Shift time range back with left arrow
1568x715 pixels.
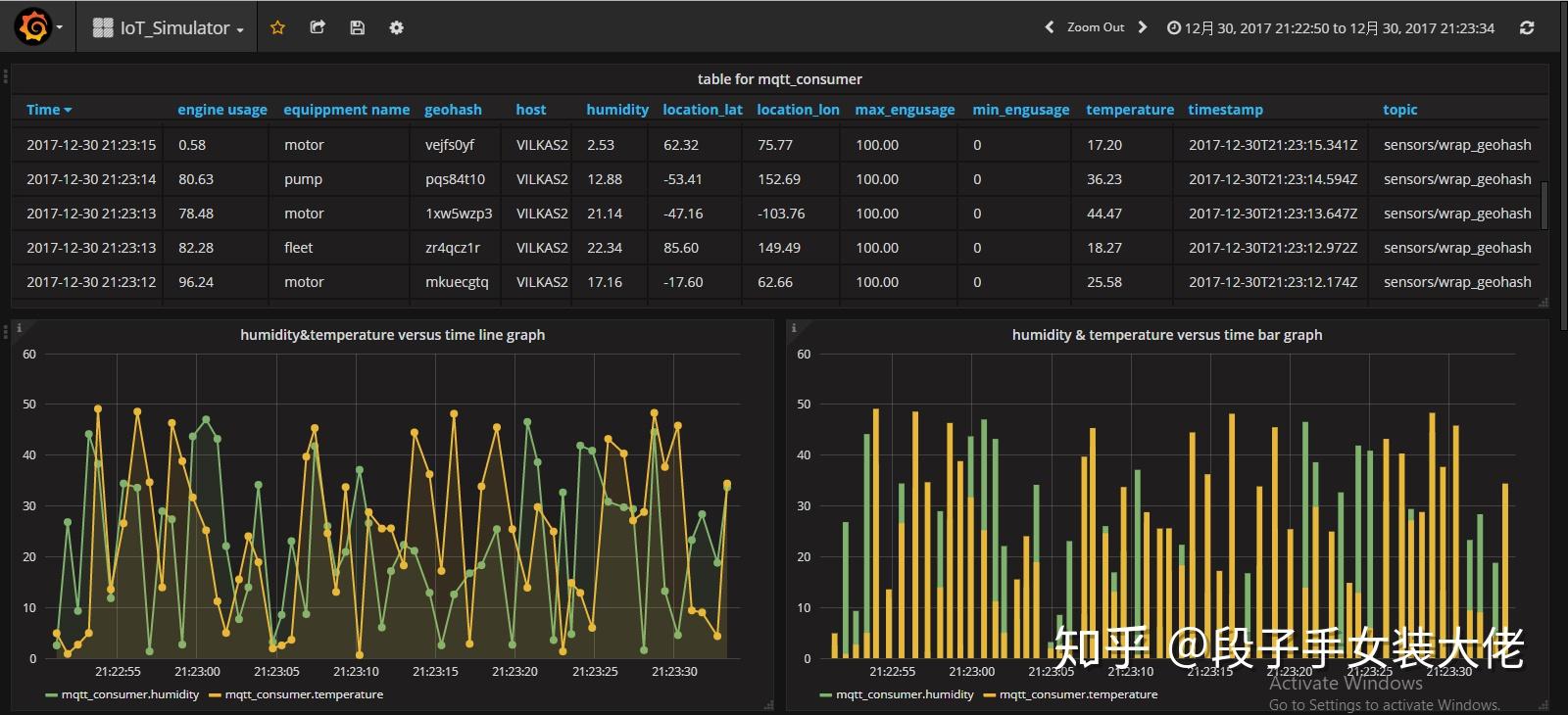(1049, 27)
